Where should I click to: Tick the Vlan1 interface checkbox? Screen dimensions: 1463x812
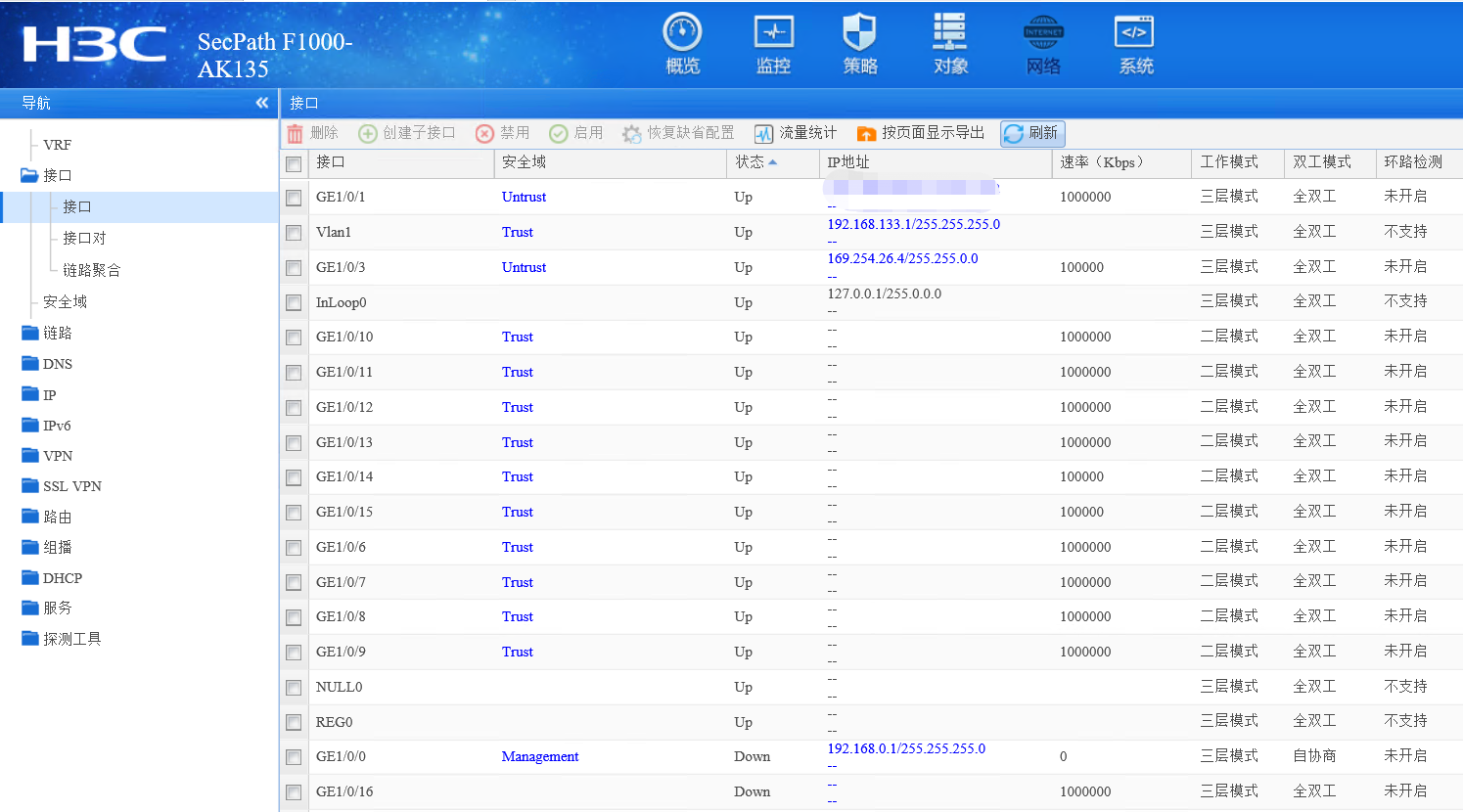pos(294,233)
